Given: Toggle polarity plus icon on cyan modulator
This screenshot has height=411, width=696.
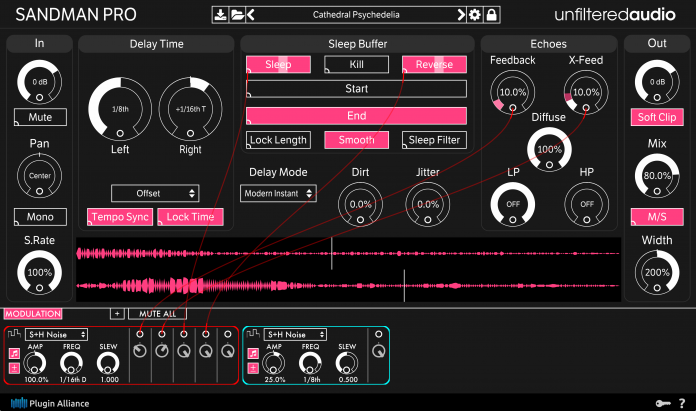Looking at the screenshot, I should (x=253, y=368).
